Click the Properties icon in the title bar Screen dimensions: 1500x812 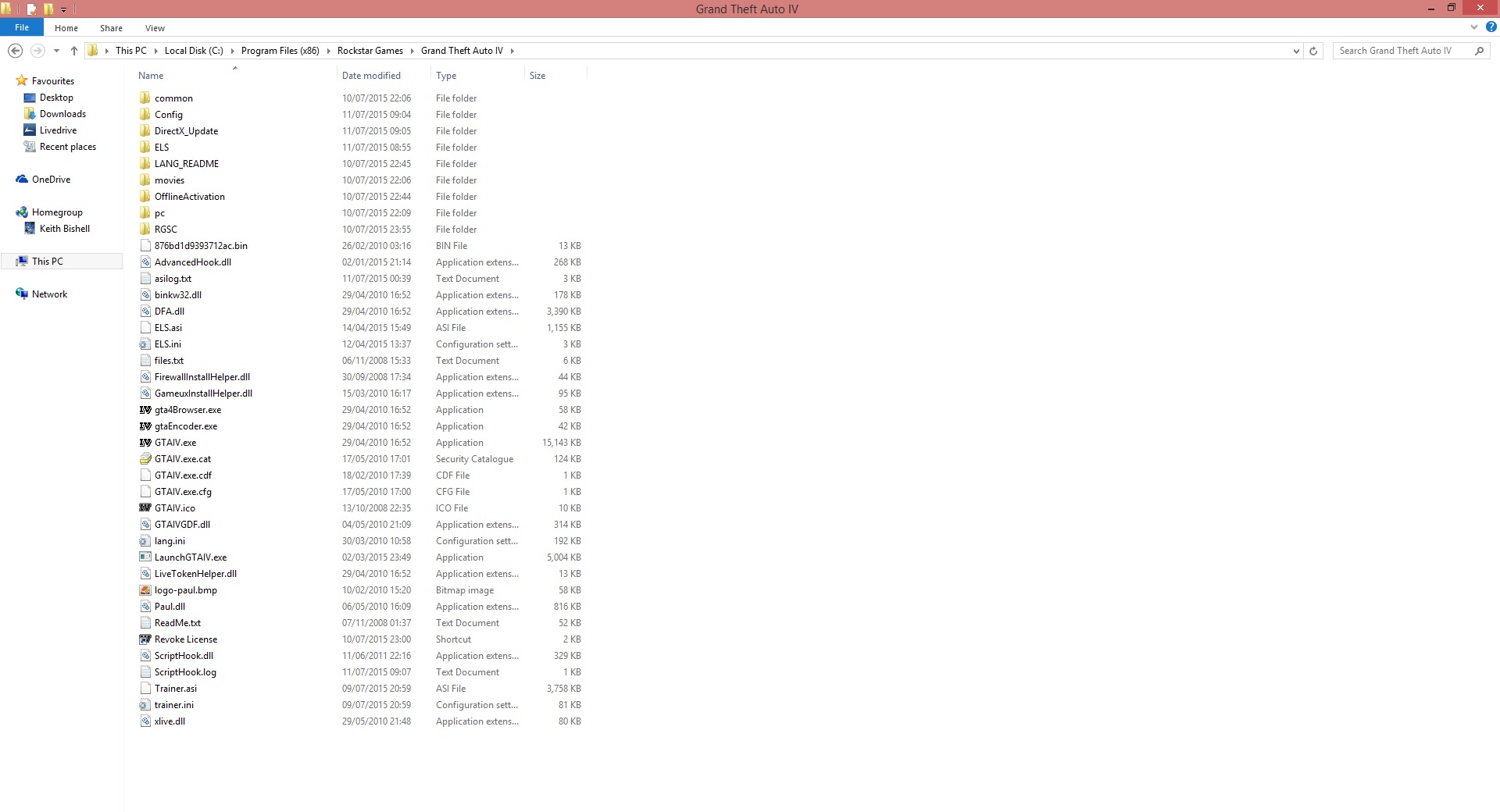(x=32, y=9)
